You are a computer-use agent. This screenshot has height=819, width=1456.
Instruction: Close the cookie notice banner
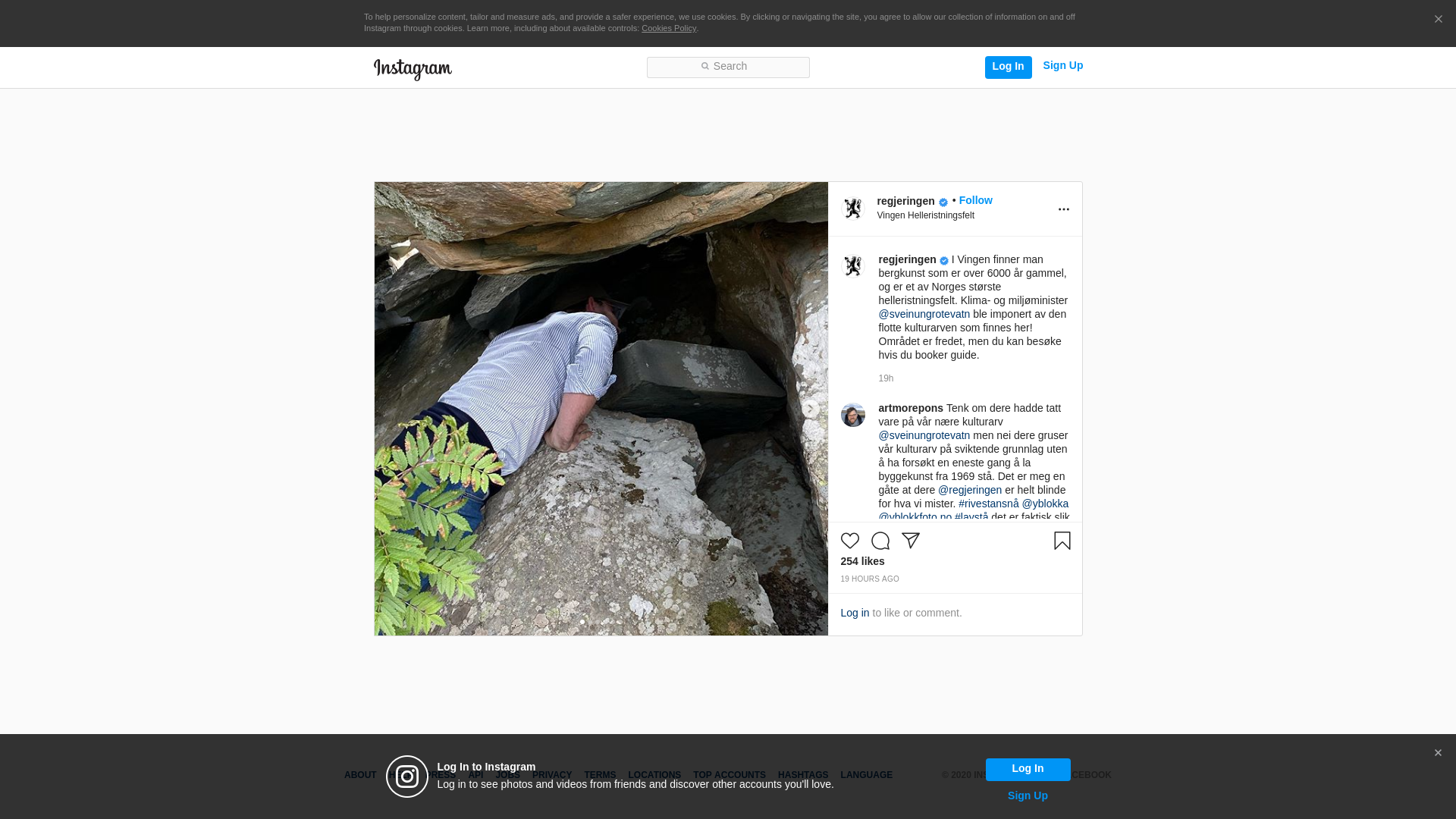click(x=1438, y=20)
